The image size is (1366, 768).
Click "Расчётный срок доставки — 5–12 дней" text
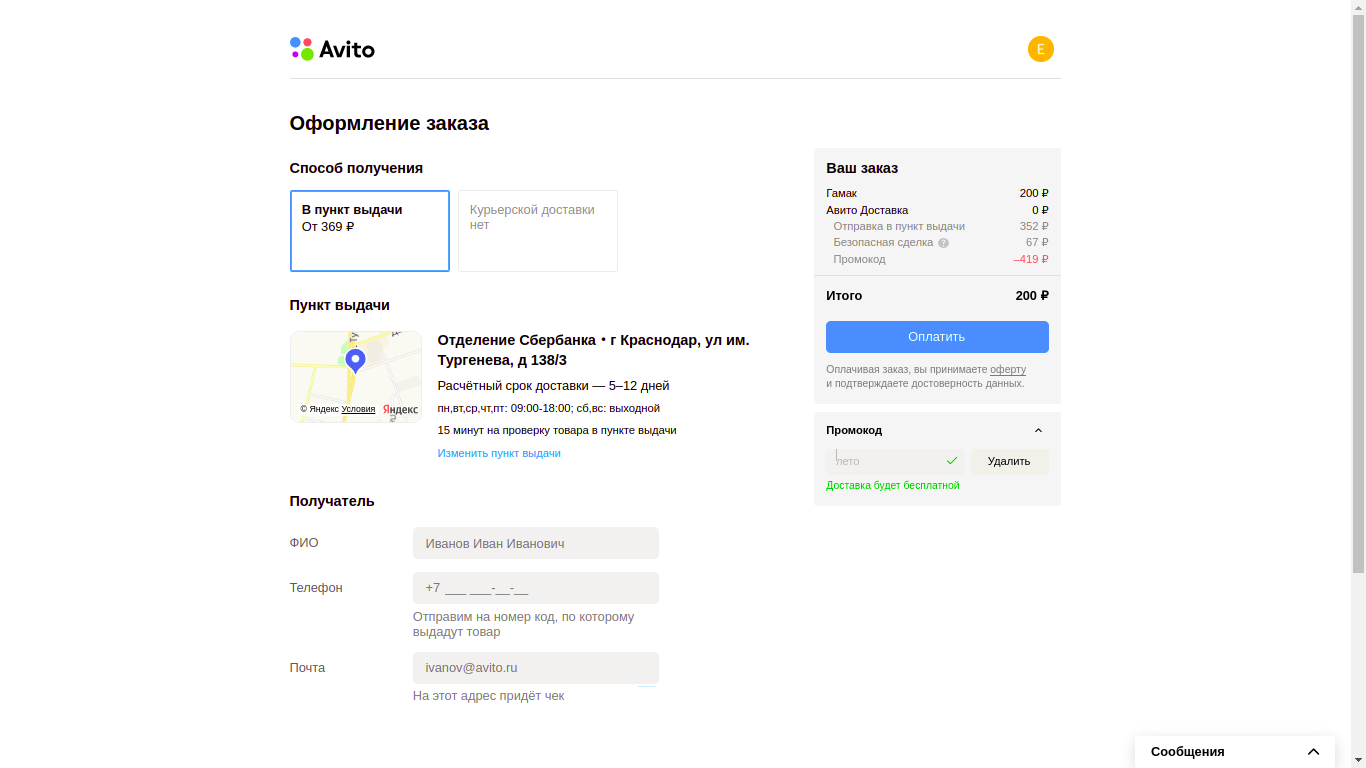553,386
